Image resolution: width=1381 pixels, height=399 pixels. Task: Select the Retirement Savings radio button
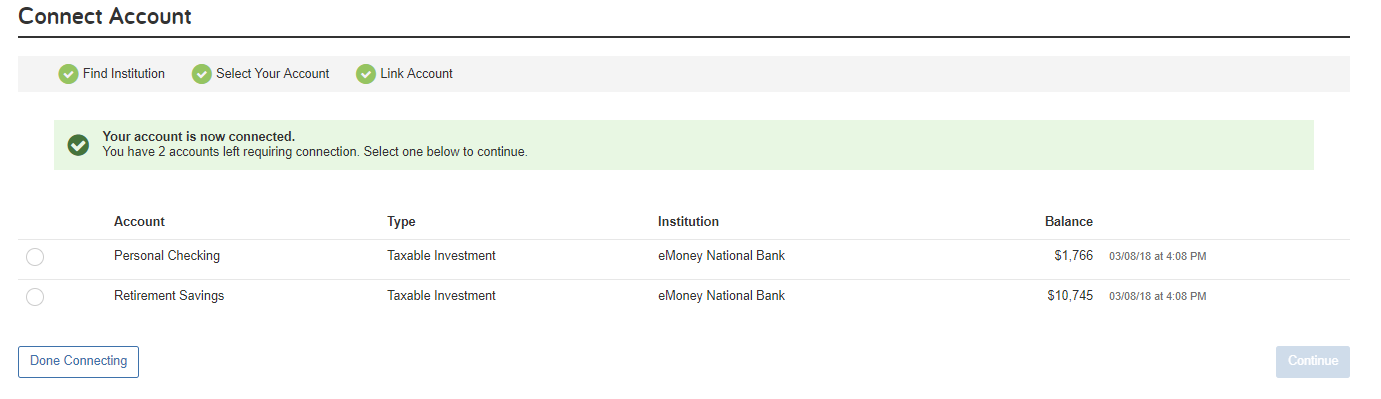pos(35,297)
